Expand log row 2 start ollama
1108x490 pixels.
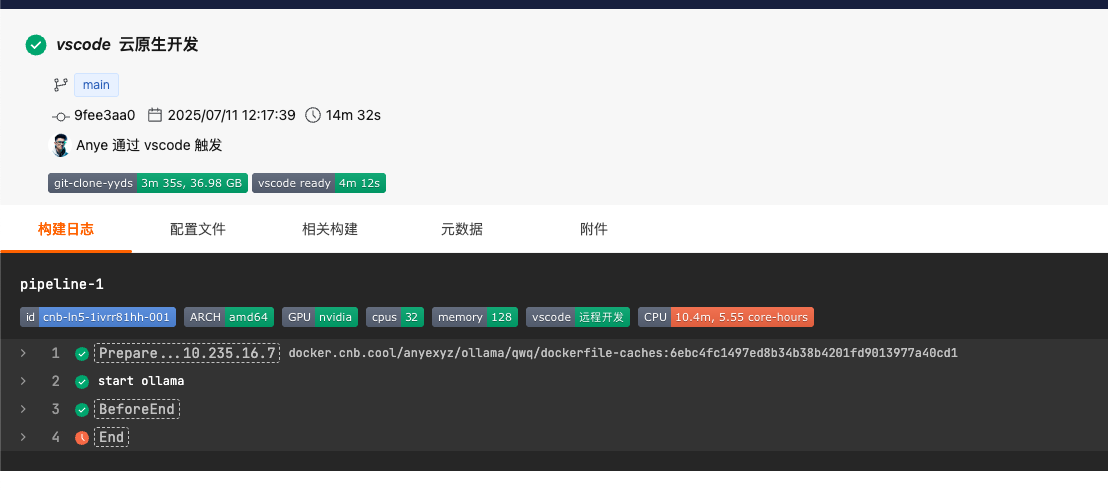coord(23,381)
